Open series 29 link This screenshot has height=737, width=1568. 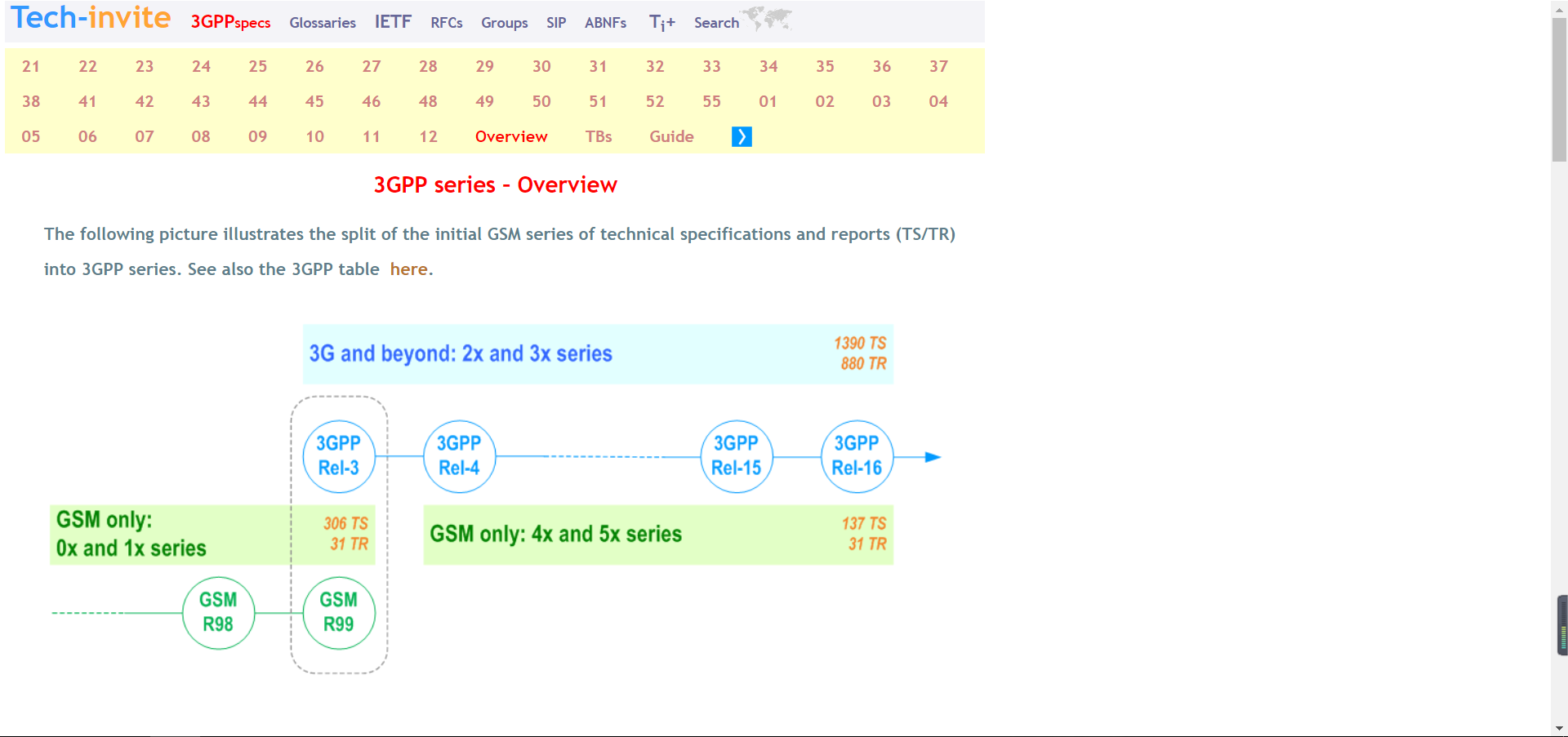point(485,66)
